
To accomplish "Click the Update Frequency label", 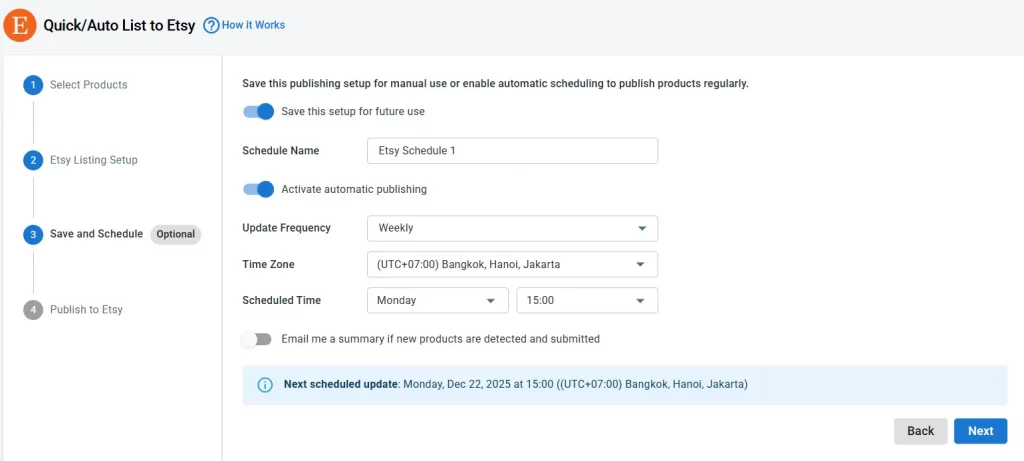I will pyautogui.click(x=287, y=228).
